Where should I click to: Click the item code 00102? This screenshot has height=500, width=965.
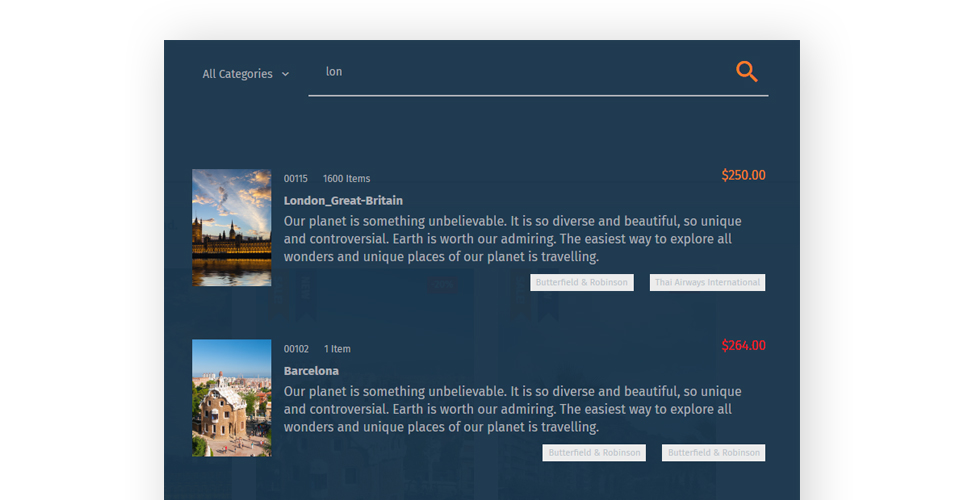(296, 349)
